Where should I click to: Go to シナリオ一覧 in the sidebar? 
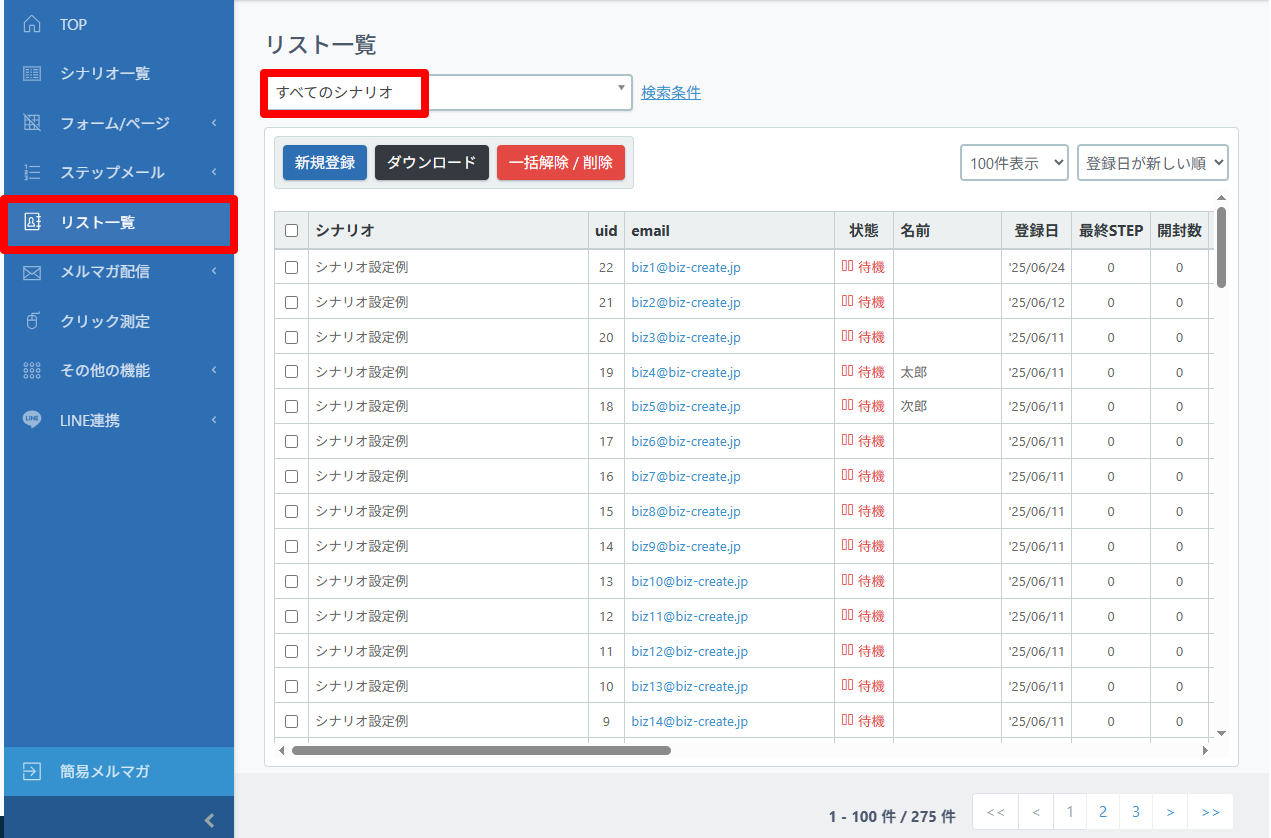[119, 74]
